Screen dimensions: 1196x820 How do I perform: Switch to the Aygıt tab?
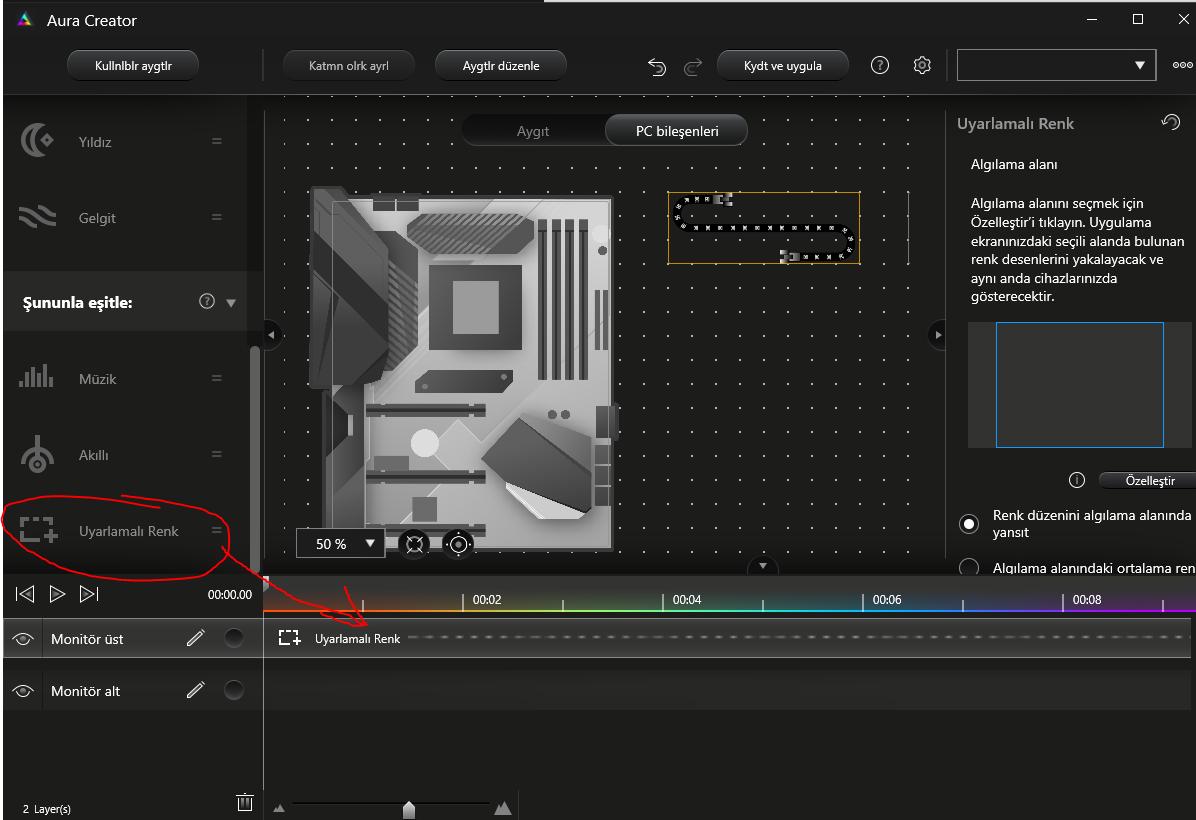click(x=533, y=131)
